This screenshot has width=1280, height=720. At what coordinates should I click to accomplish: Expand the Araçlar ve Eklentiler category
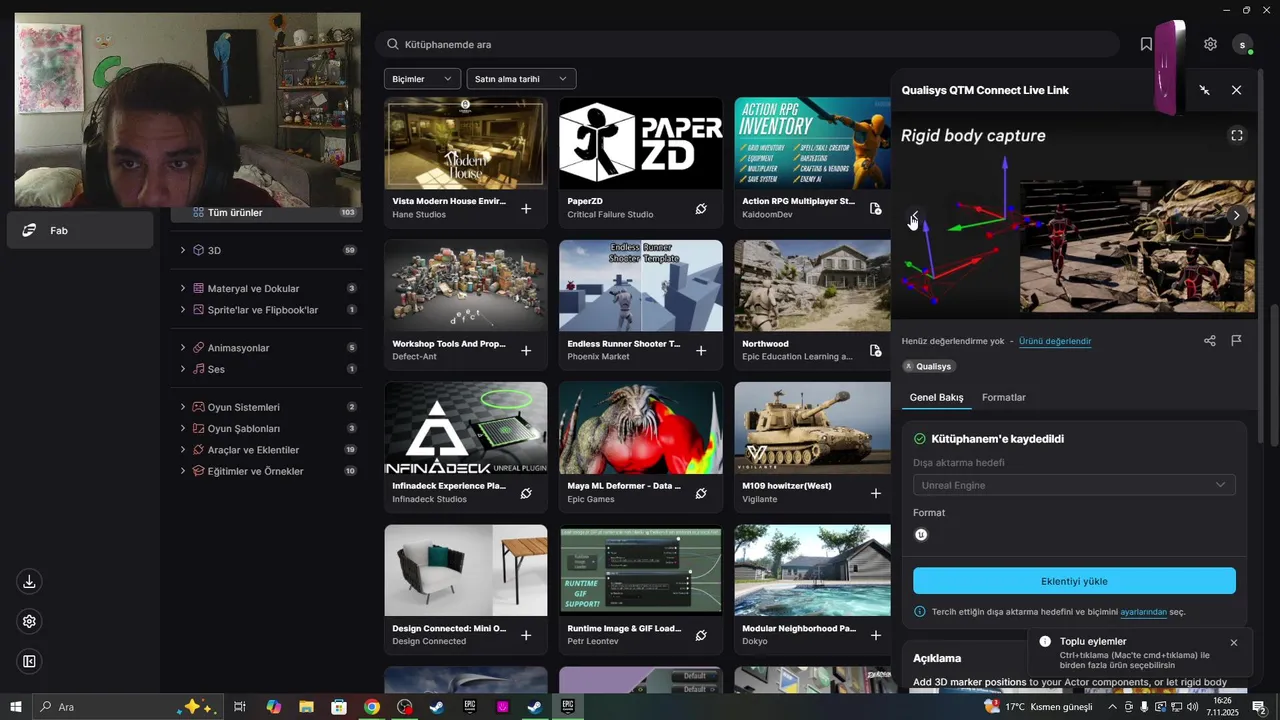coord(183,450)
